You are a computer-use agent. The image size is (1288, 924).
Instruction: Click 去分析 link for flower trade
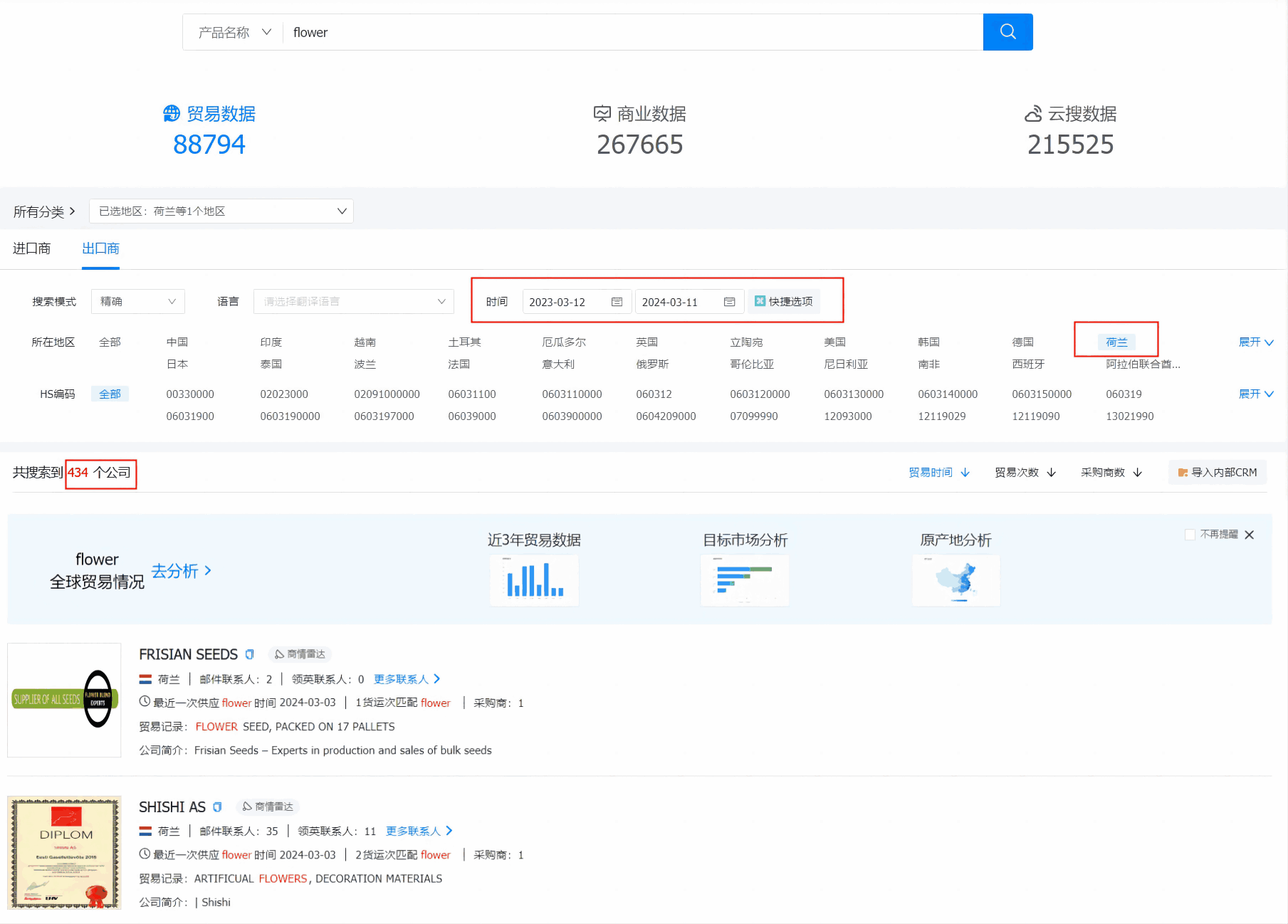point(181,571)
